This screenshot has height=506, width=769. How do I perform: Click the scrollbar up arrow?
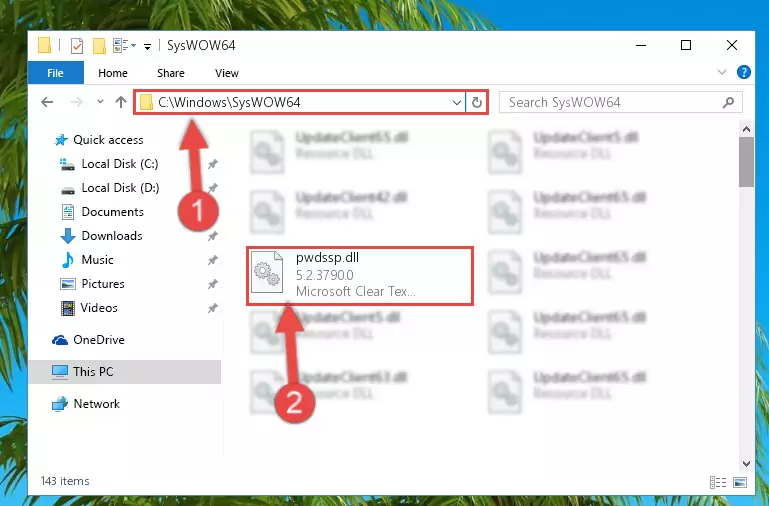746,129
